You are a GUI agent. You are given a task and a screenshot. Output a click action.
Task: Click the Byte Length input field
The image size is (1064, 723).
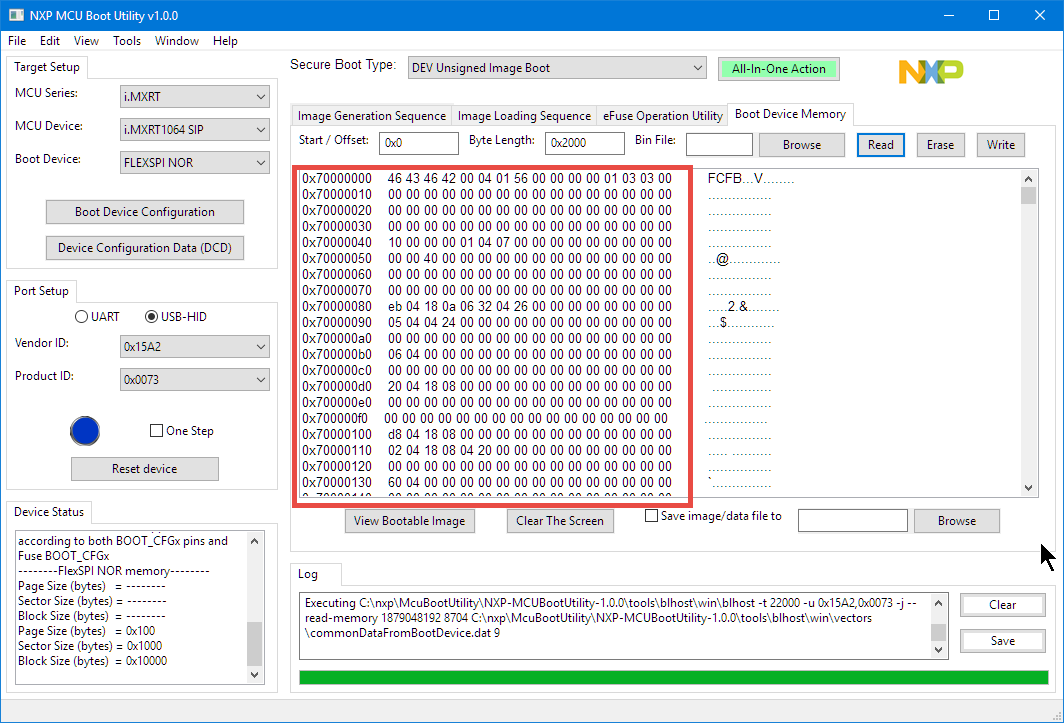point(584,143)
